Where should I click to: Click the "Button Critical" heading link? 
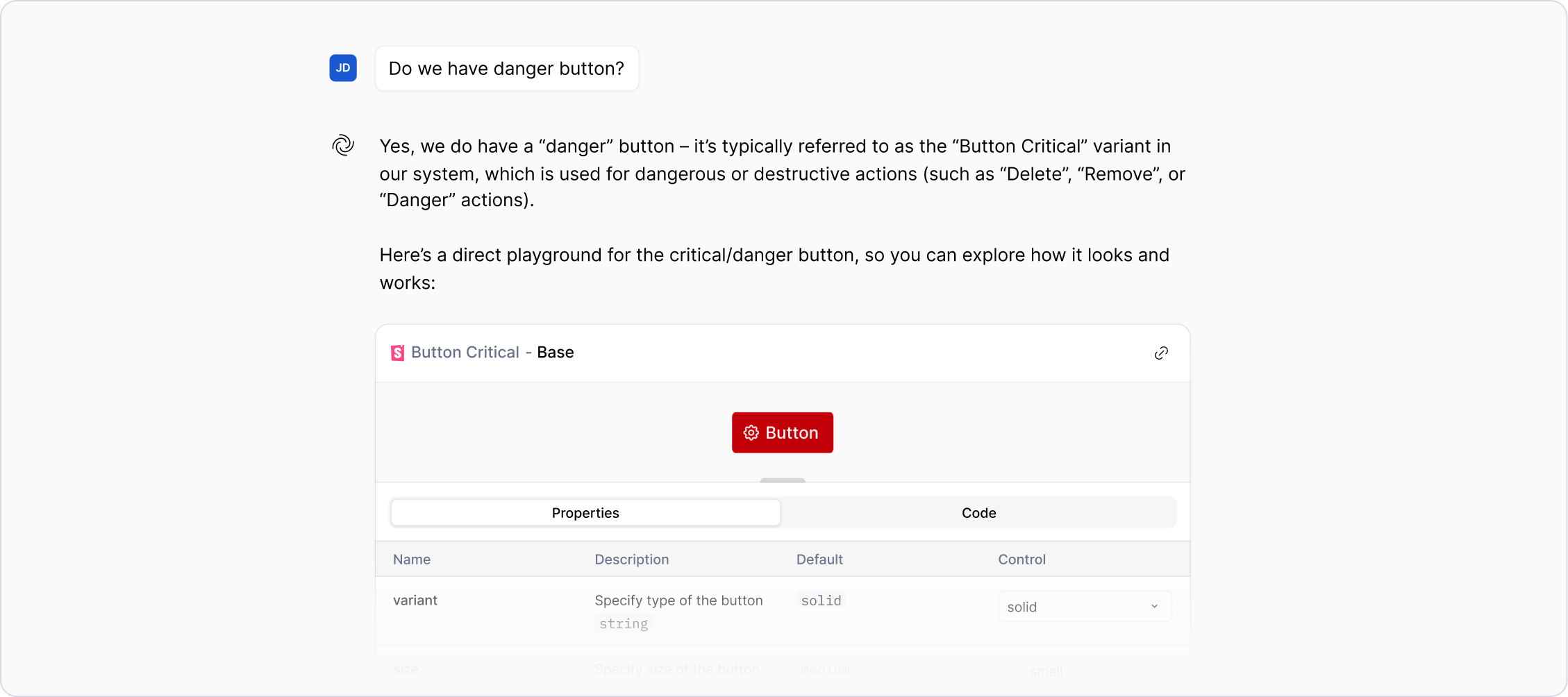pyautogui.click(x=465, y=352)
